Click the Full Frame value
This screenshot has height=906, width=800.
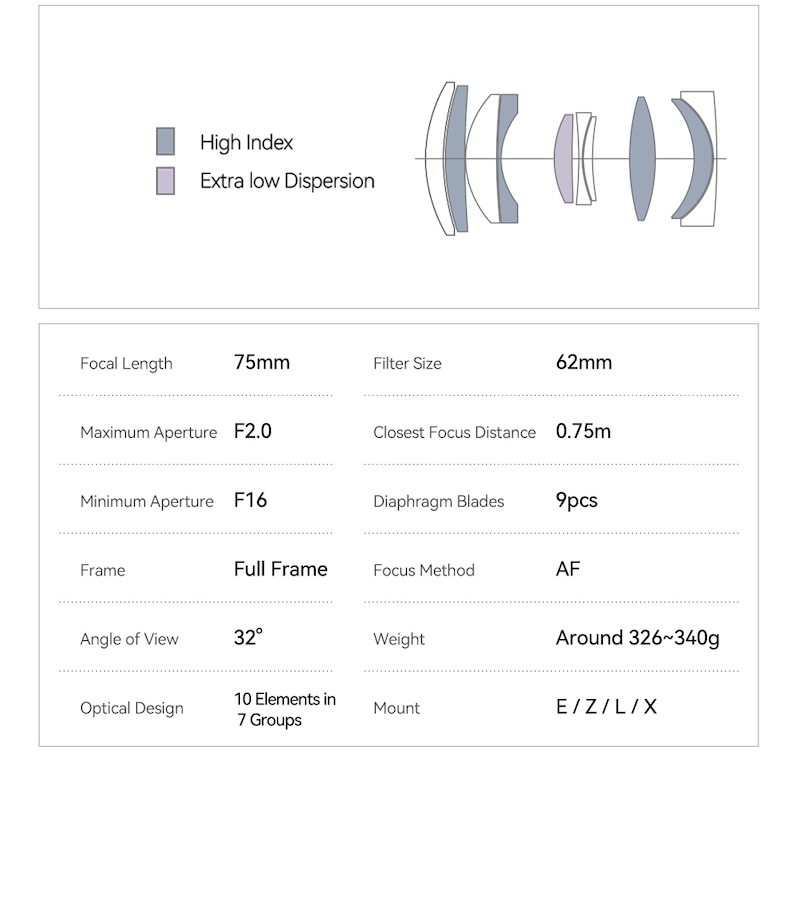tap(281, 569)
